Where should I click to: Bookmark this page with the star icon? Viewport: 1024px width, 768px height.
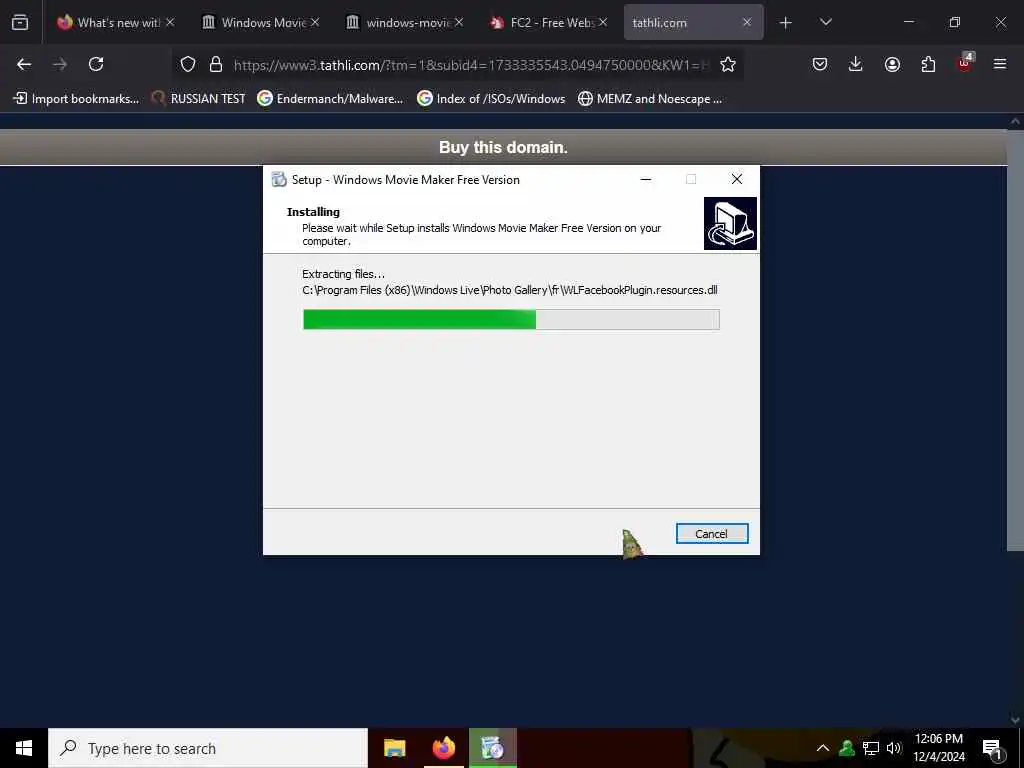click(728, 64)
